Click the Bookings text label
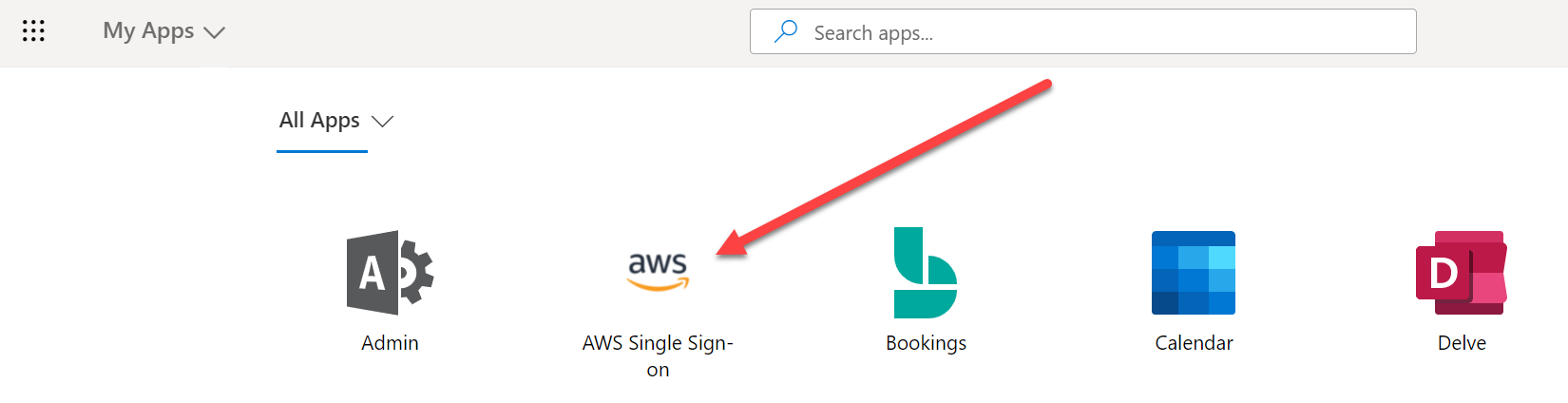This screenshot has height=403, width=1568. tap(926, 343)
